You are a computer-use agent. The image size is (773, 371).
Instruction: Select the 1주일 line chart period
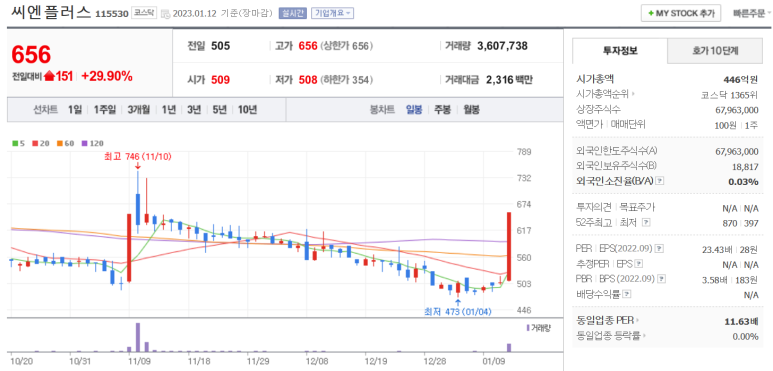(105, 109)
